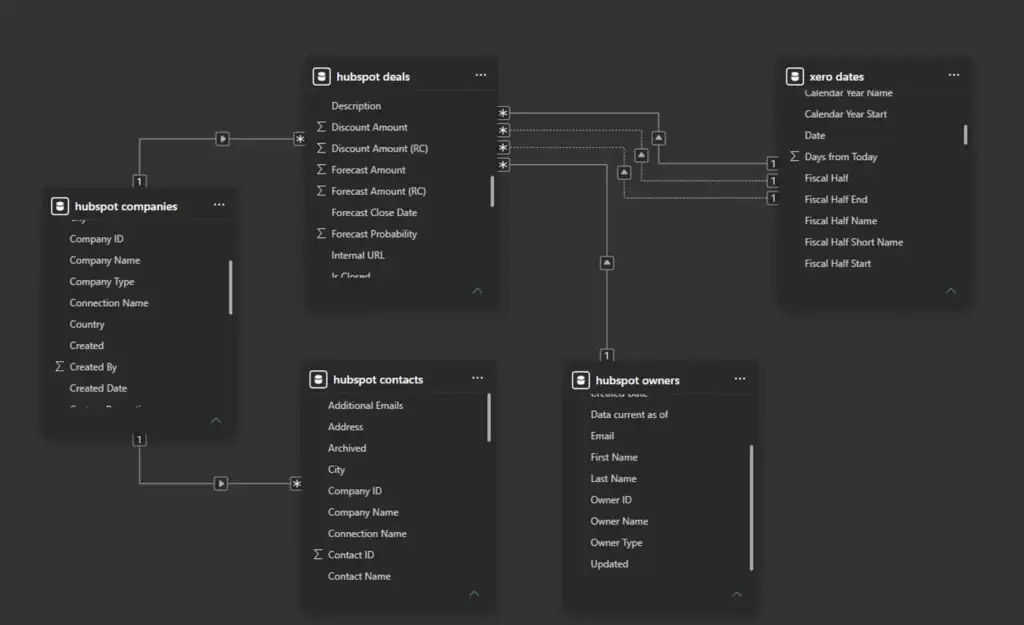Image resolution: width=1024 pixels, height=625 pixels.
Task: Select the Data current as of field
Action: tap(630, 415)
